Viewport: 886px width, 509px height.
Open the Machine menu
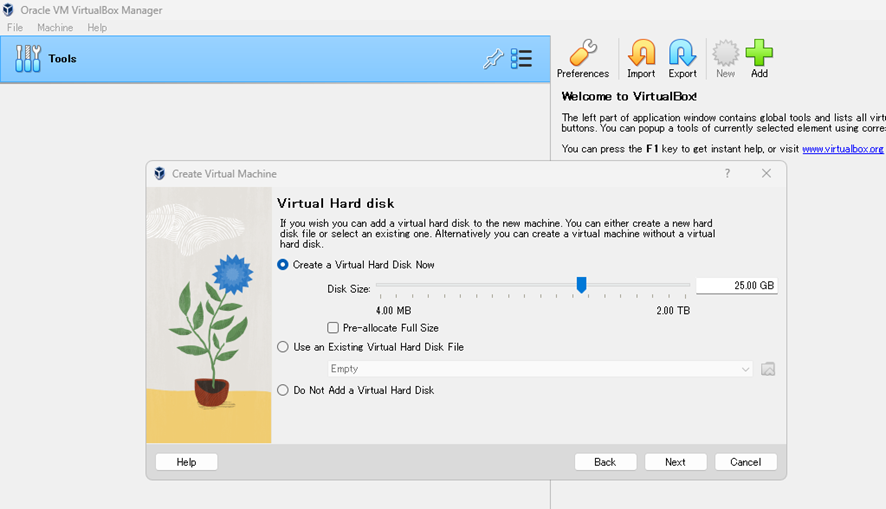55,27
